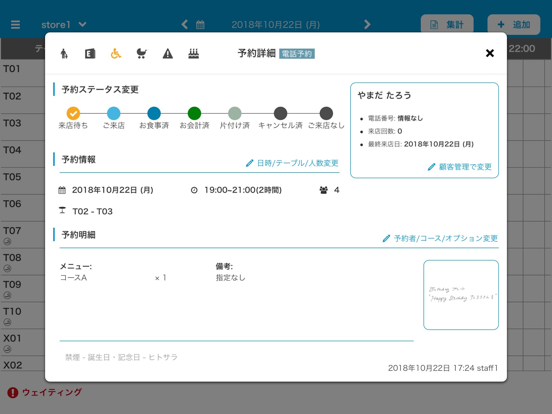Click the customer name やまだ たろう
The height and width of the screenshot is (414, 552).
tap(384, 95)
